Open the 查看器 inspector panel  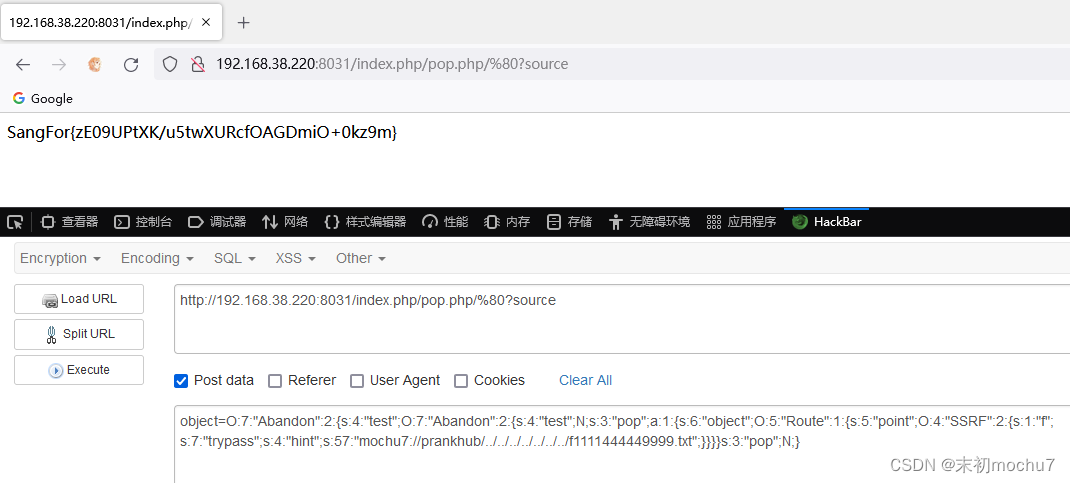pyautogui.click(x=70, y=222)
